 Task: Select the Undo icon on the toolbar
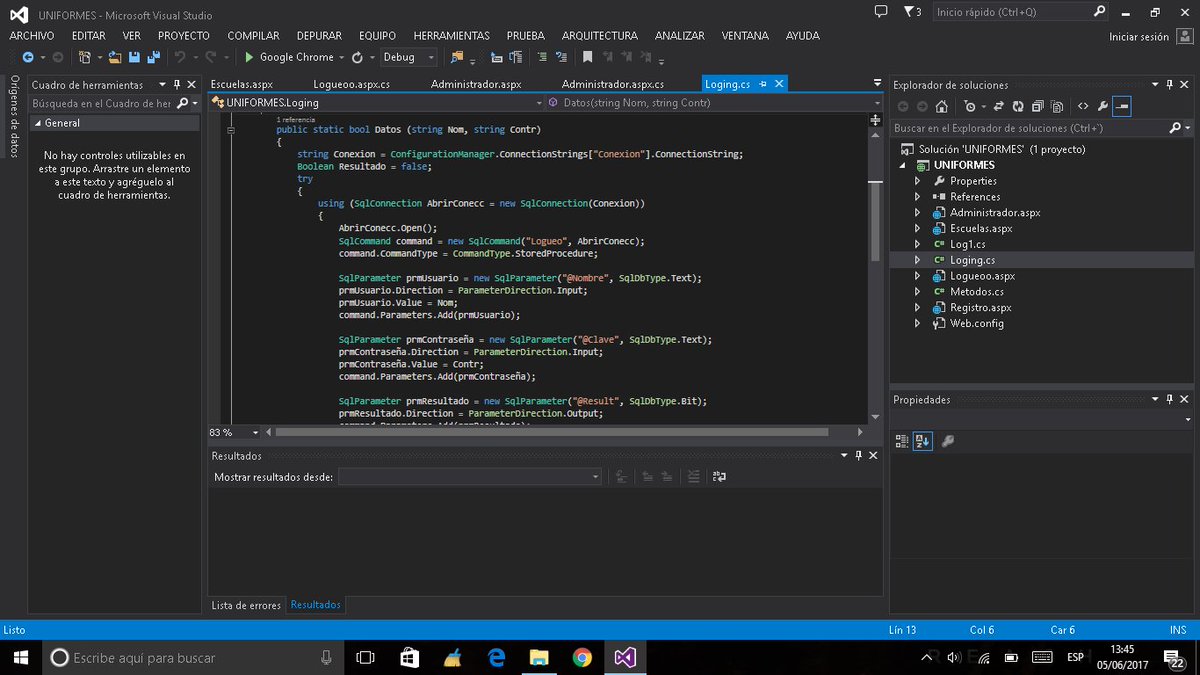point(178,57)
